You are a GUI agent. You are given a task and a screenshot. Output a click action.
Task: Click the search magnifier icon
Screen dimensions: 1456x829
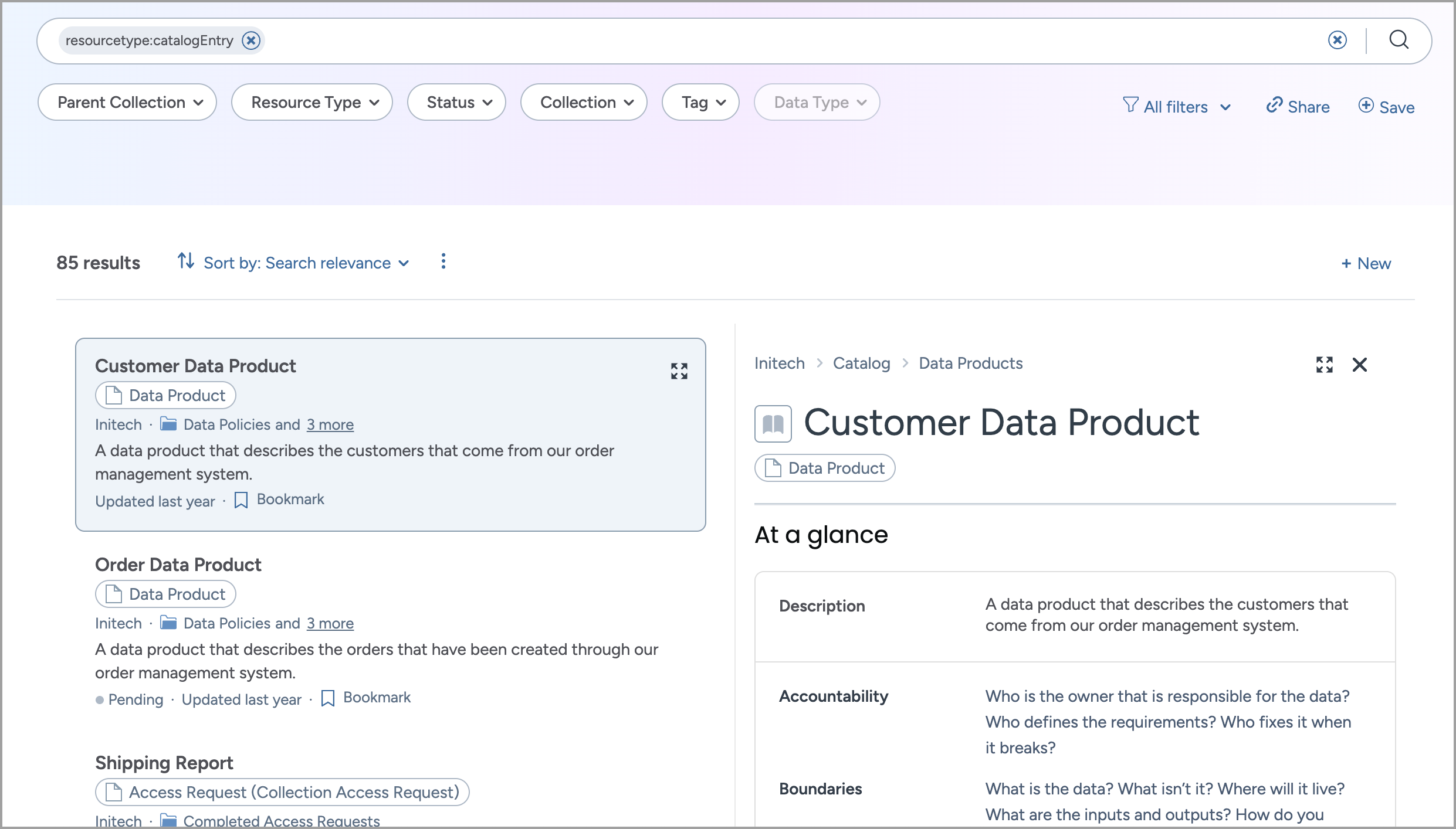click(1400, 40)
